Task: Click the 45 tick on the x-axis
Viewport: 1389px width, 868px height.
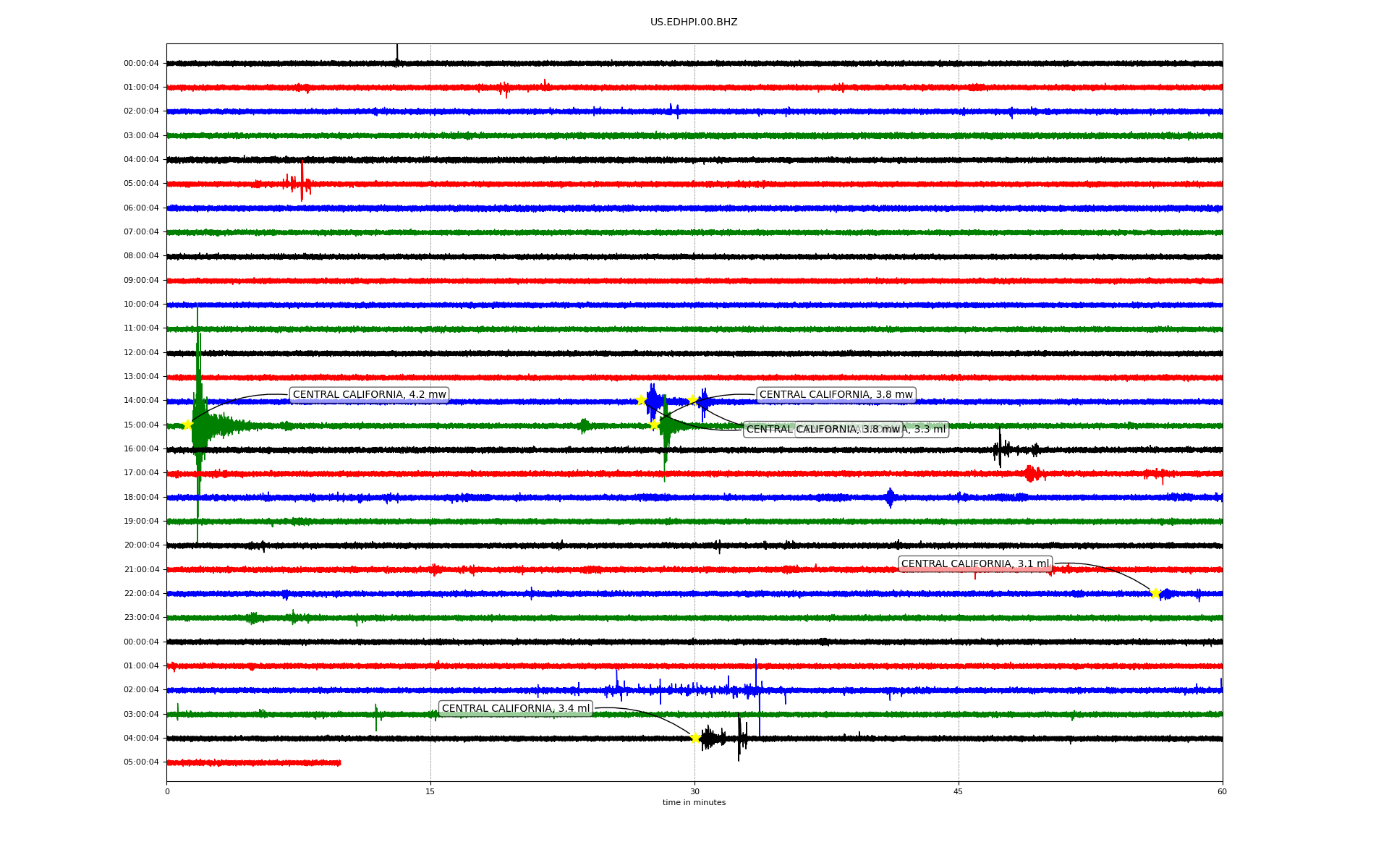Action: (x=959, y=791)
